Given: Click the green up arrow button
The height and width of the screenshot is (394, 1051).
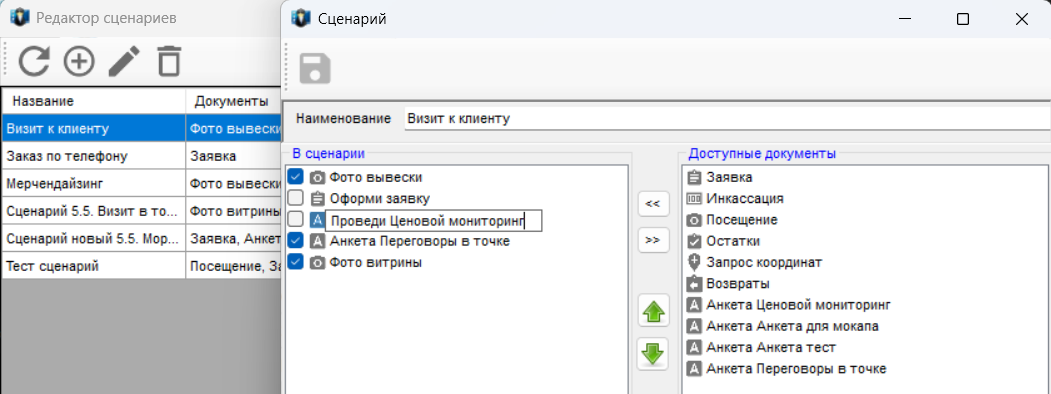Looking at the screenshot, I should (654, 312).
